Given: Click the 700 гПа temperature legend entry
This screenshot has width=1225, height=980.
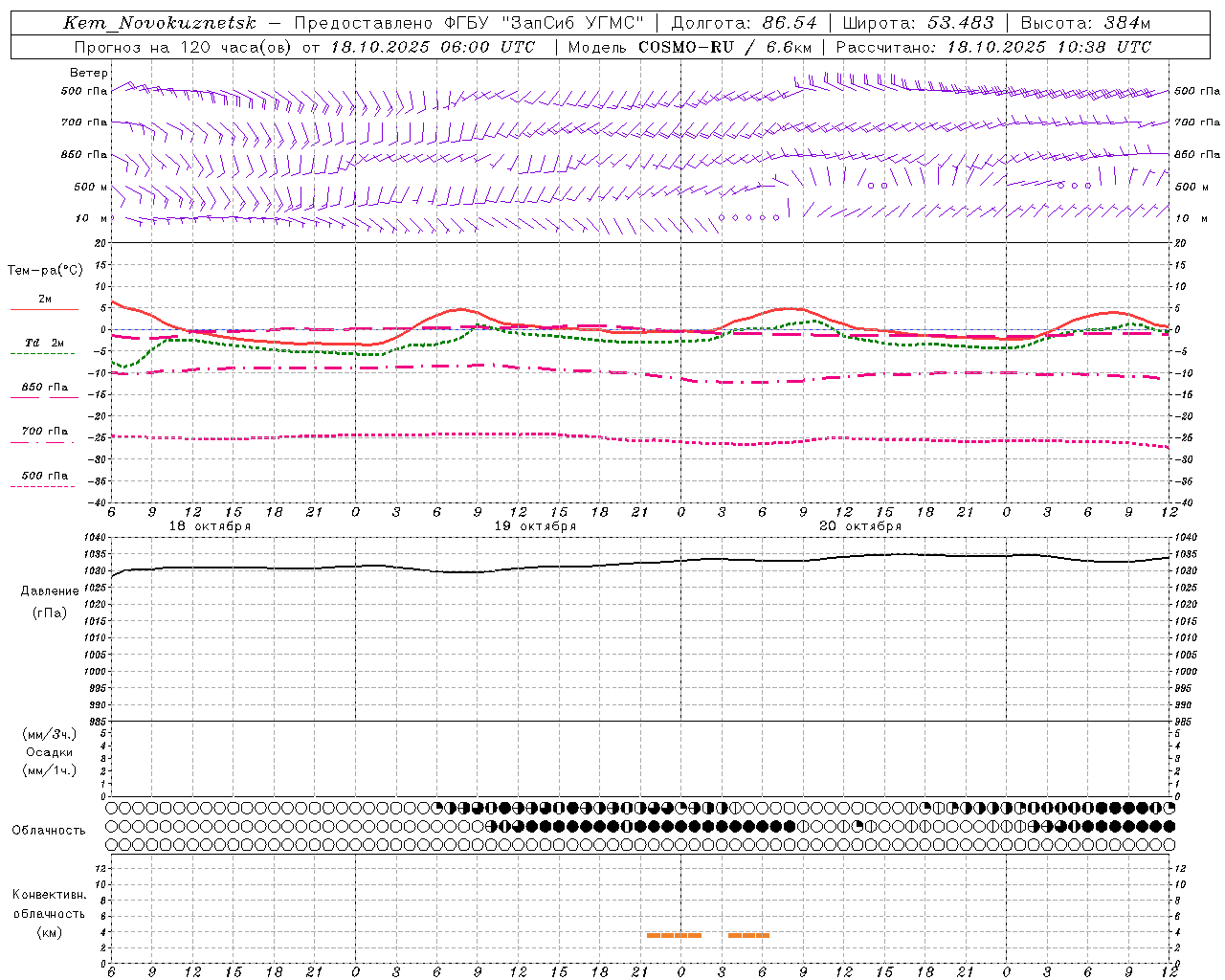Looking at the screenshot, I should coord(45,432).
